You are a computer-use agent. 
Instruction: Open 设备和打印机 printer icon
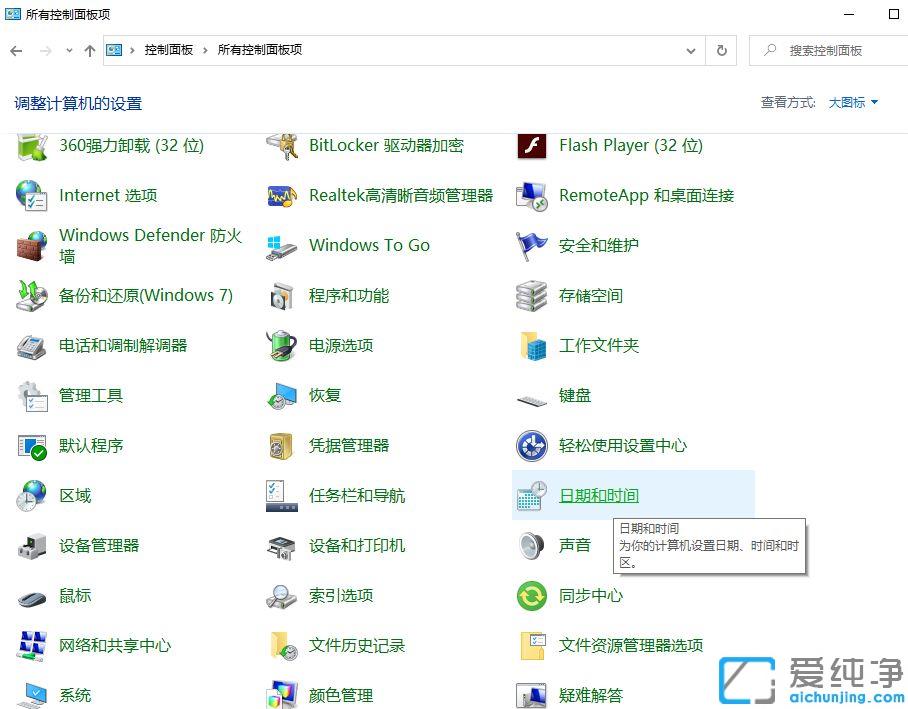tap(282, 547)
